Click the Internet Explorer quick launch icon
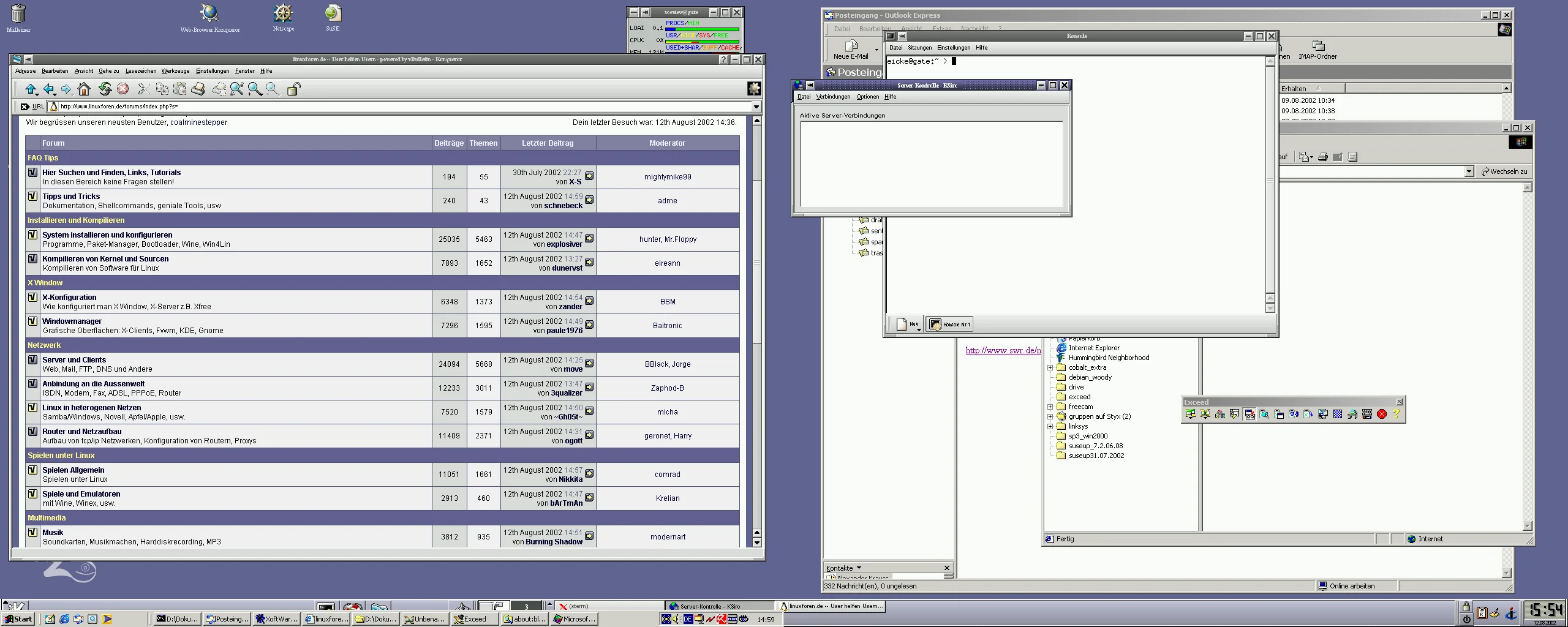The image size is (1568, 627). [x=64, y=619]
